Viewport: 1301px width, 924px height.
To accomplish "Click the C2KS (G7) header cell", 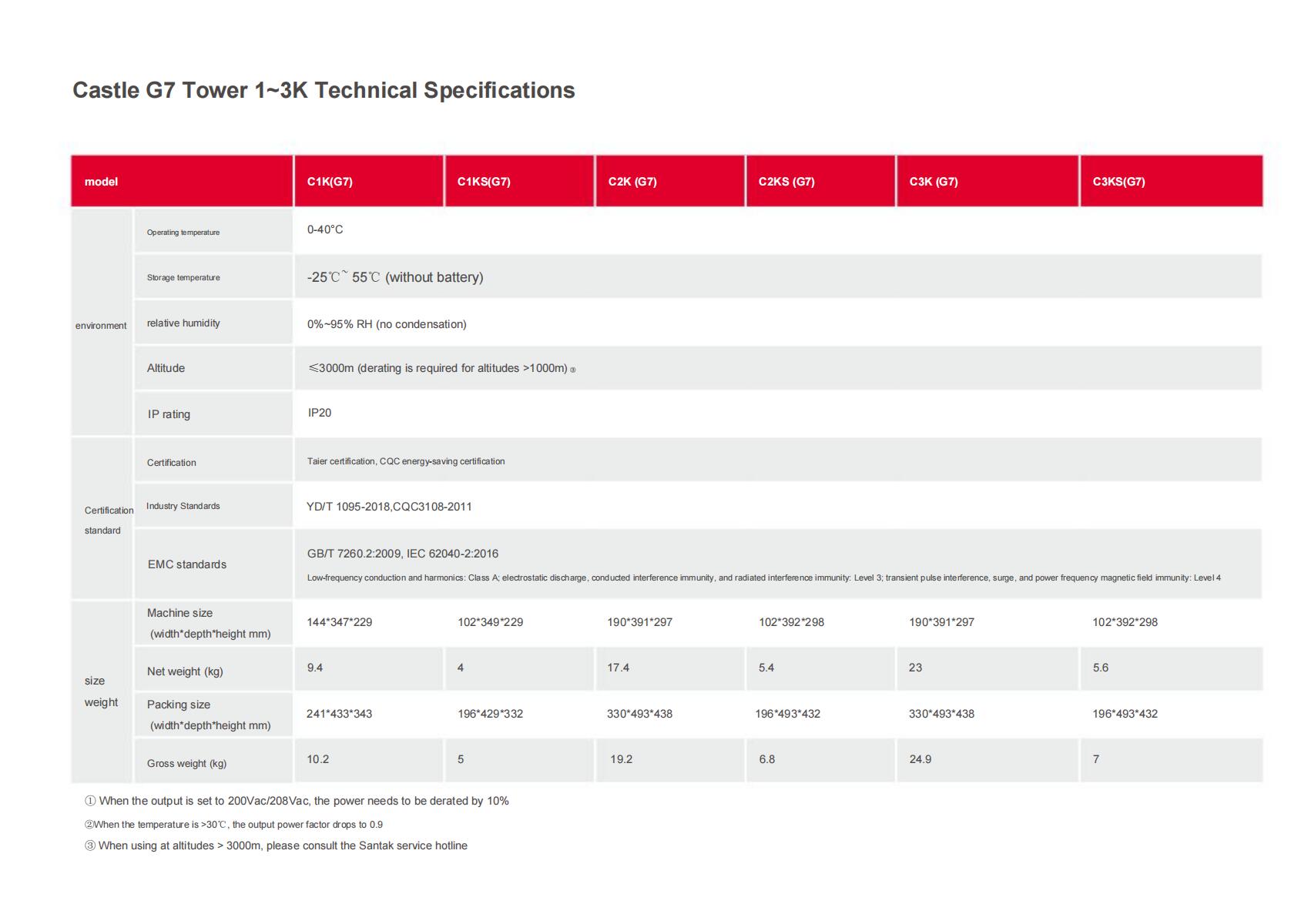I will 786,182.
